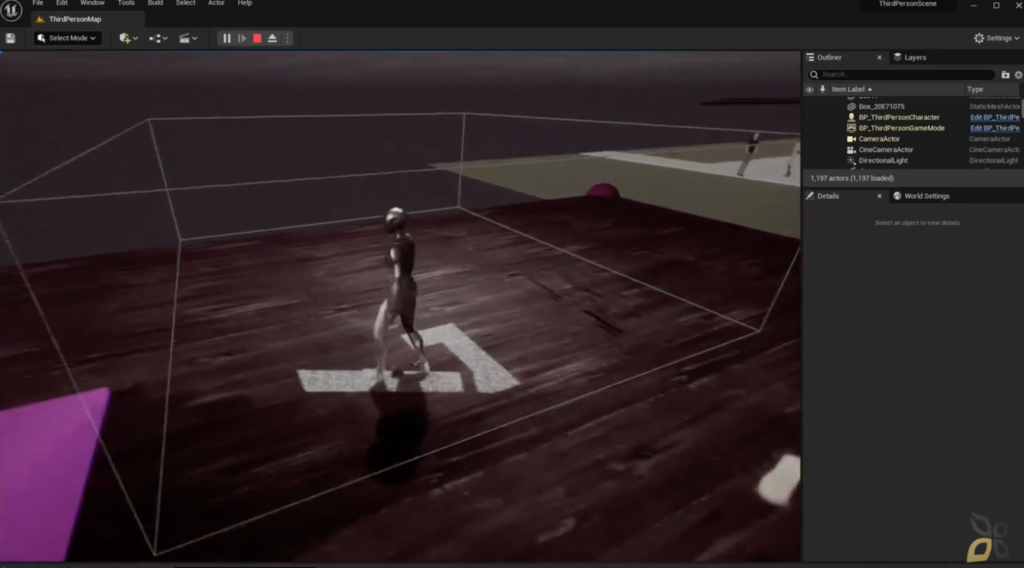Click the CineCameraActor icon

(x=851, y=150)
